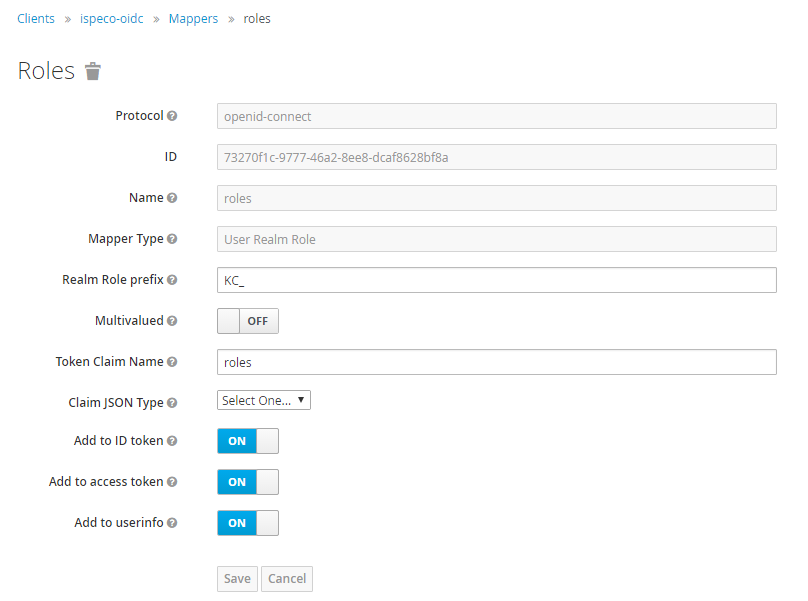Turn off Add to access token
Image resolution: width=808 pixels, height=601 pixels.
(x=247, y=481)
